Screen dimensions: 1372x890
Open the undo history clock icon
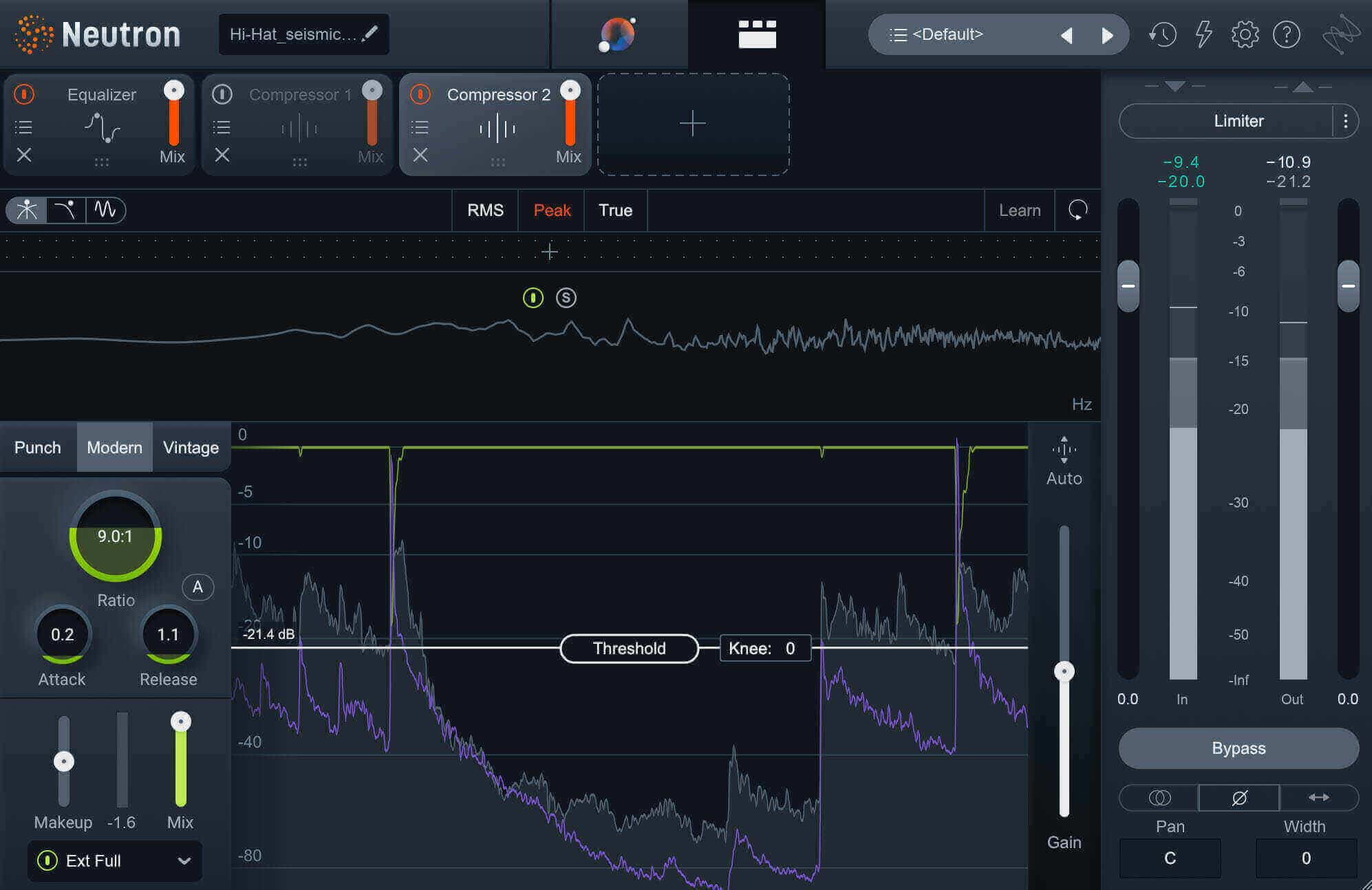click(1162, 34)
